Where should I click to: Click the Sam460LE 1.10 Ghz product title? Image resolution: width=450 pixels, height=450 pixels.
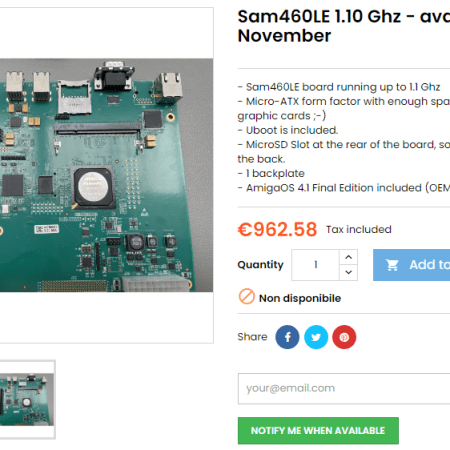pos(344,26)
